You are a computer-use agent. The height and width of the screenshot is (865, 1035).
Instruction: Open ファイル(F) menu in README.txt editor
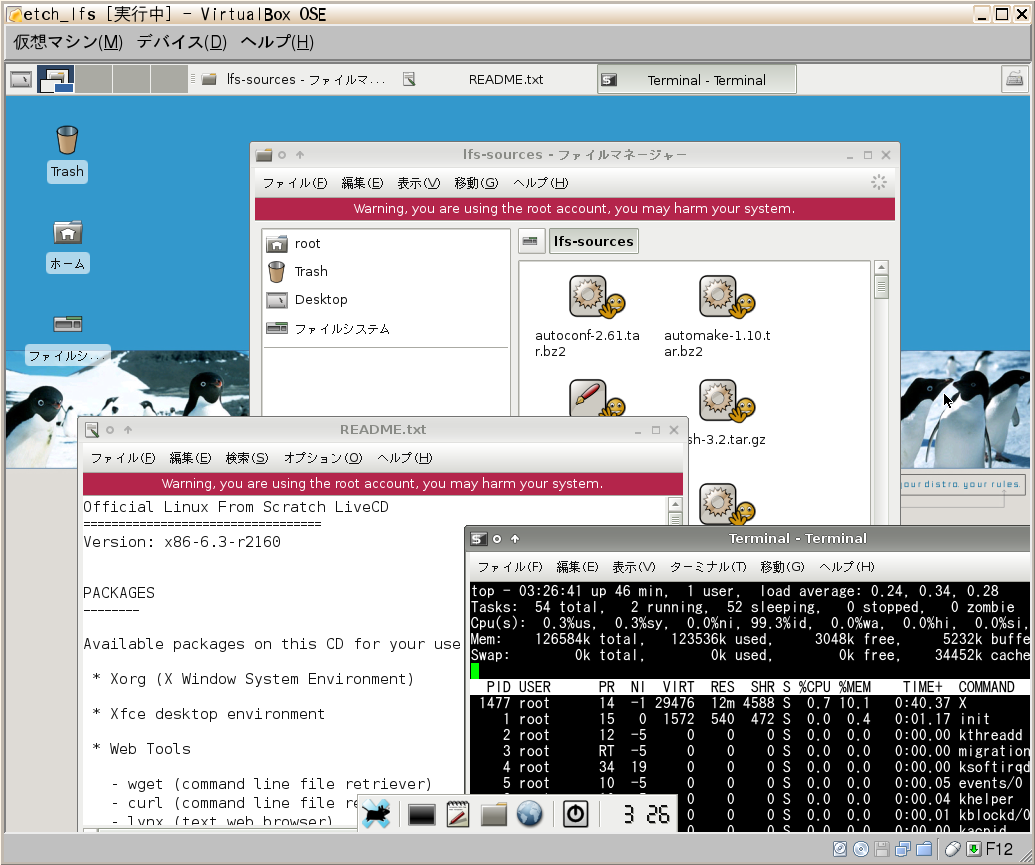[123, 458]
